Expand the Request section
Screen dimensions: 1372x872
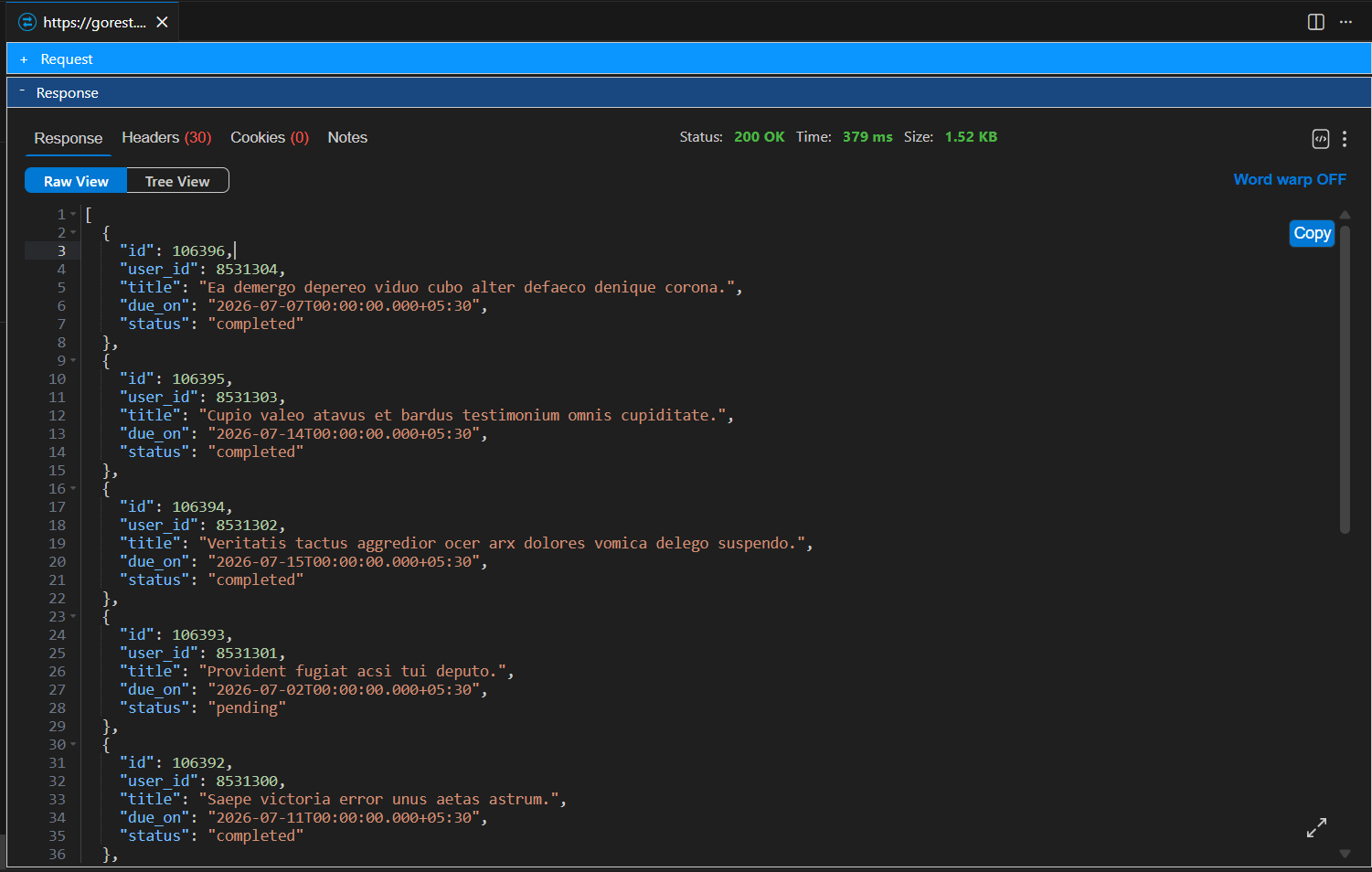689,59
